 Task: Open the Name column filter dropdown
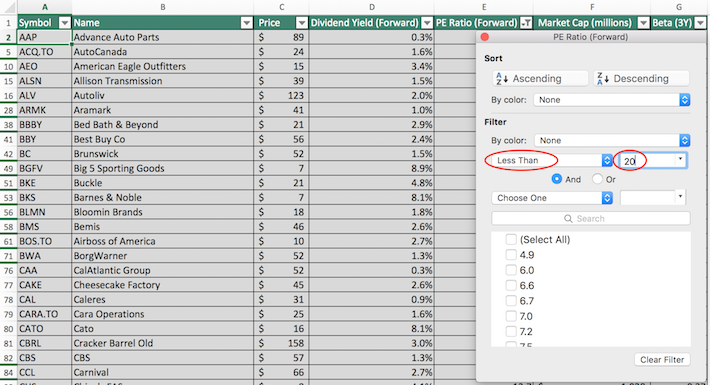247,23
